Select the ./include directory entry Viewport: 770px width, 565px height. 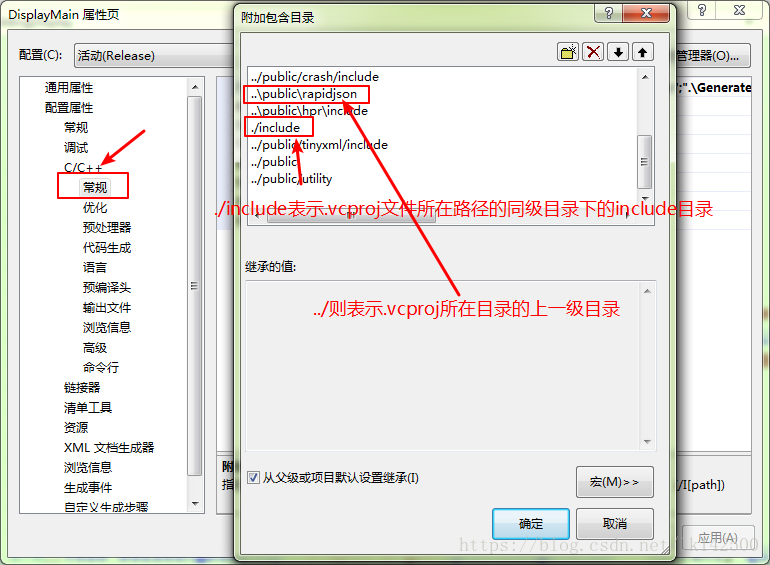[x=275, y=128]
